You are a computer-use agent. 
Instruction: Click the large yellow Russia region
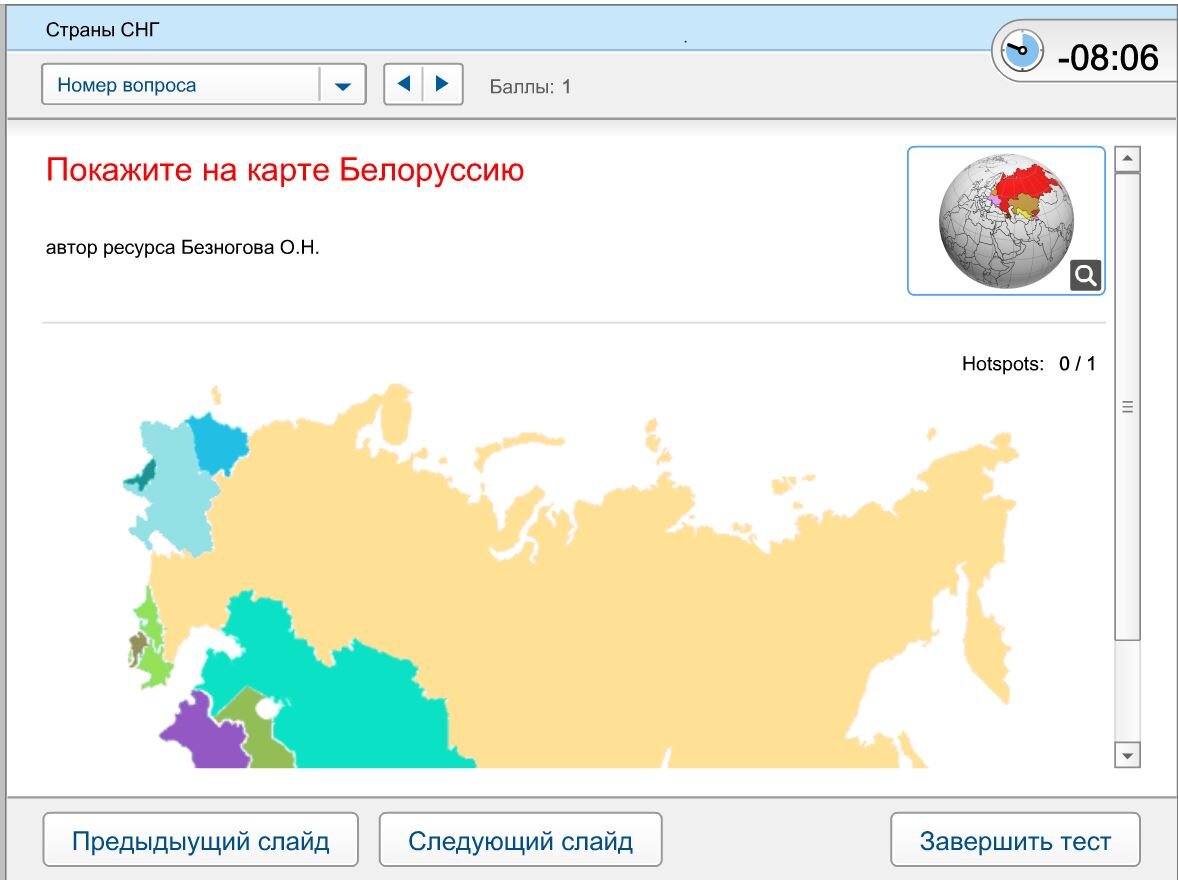[600, 550]
